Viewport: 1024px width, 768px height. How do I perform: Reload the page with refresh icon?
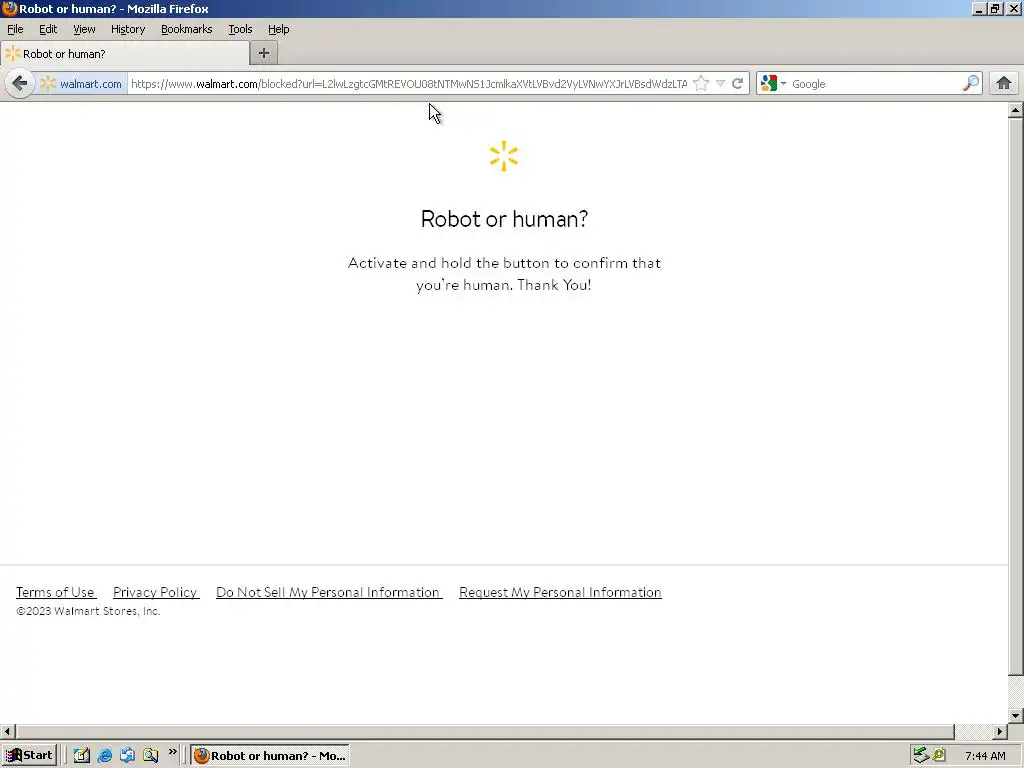click(738, 84)
